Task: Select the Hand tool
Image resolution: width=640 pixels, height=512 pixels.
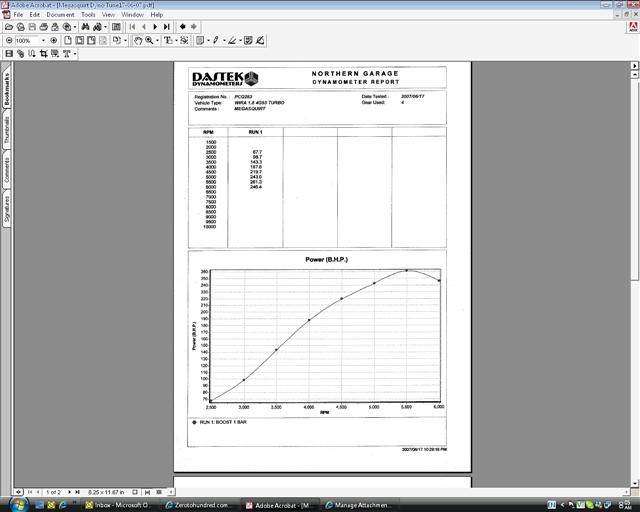Action: (138, 41)
